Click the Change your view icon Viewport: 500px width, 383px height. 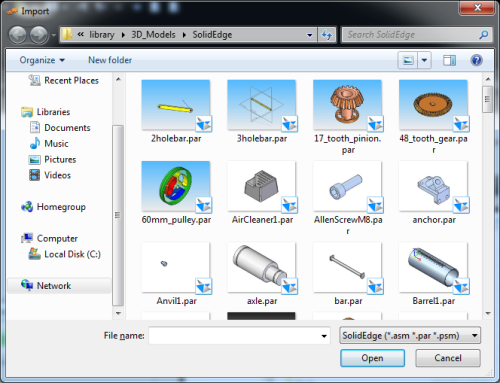tap(408, 60)
